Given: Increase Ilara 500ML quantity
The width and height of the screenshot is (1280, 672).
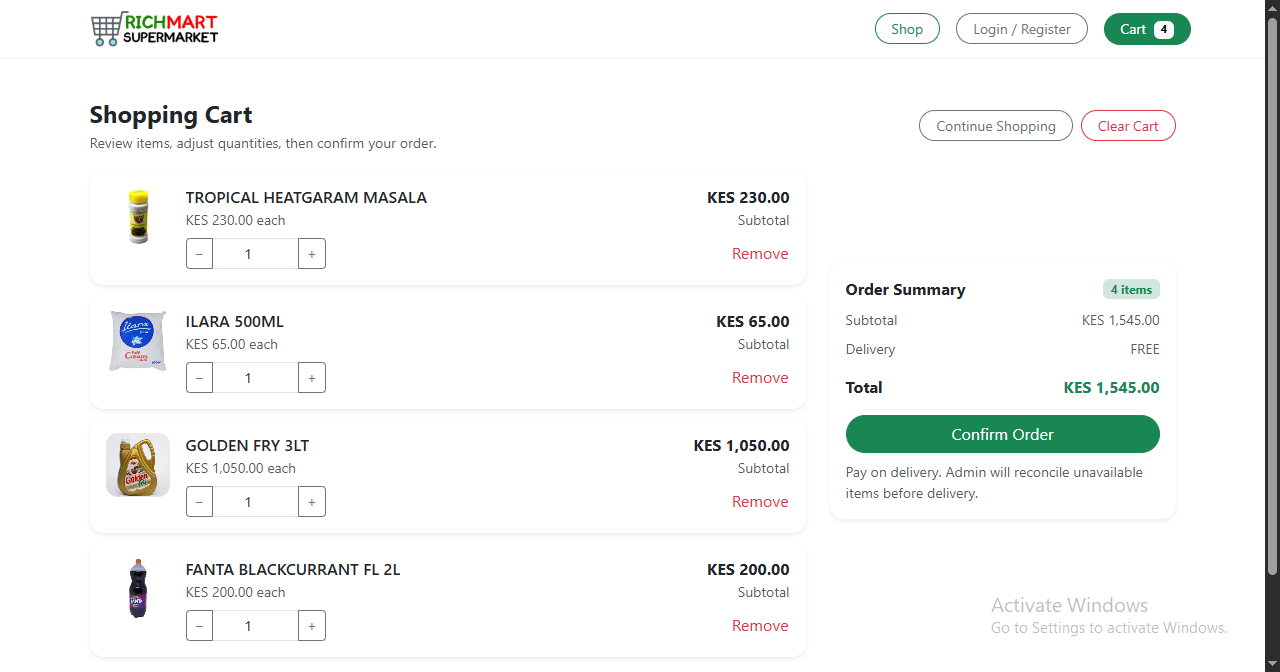Looking at the screenshot, I should pos(312,378).
